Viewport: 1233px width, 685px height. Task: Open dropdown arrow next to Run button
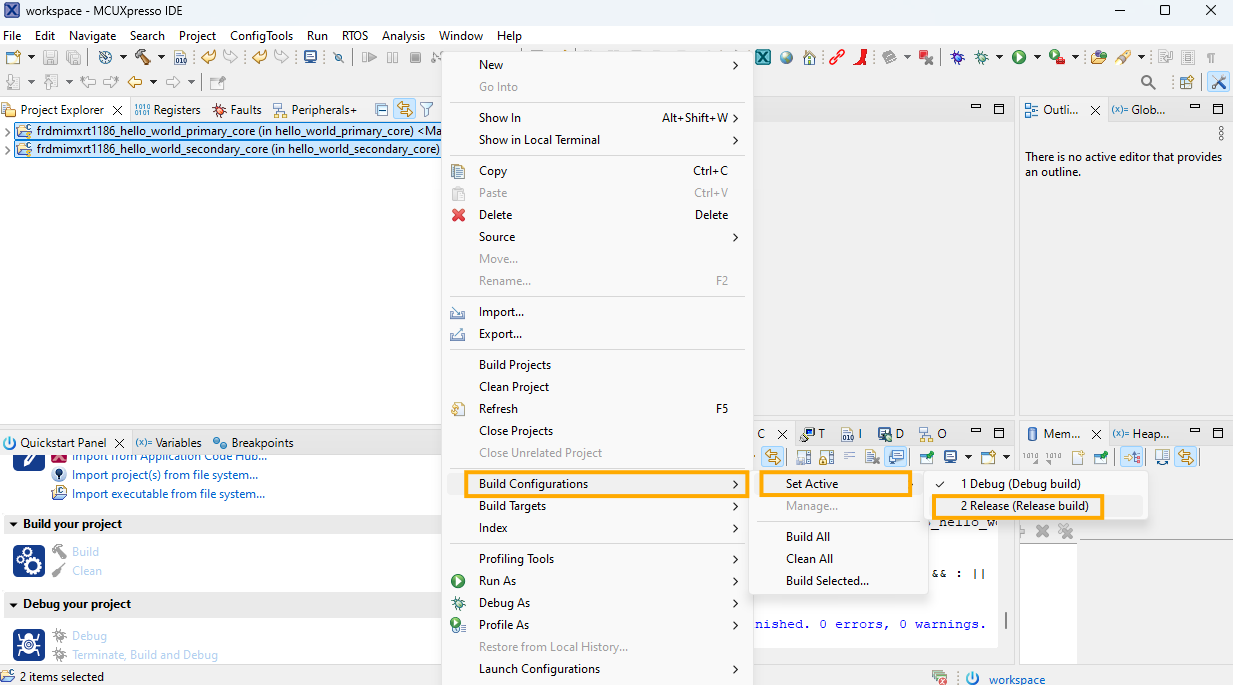pos(1037,58)
